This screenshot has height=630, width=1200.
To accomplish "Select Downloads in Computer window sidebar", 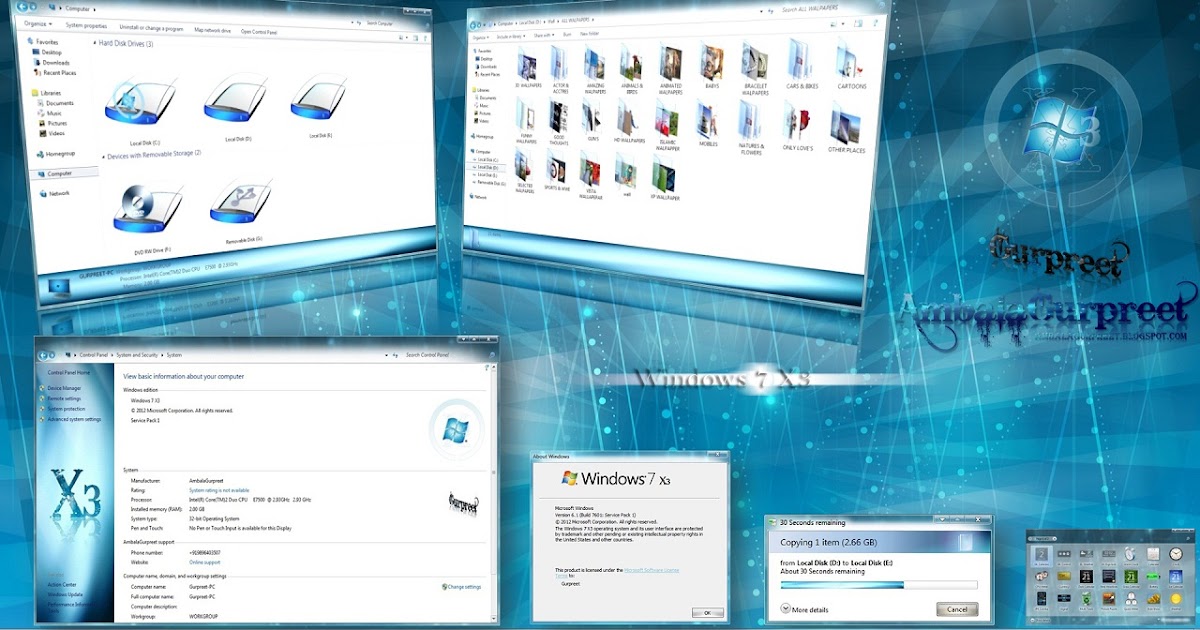I will (x=55, y=62).
